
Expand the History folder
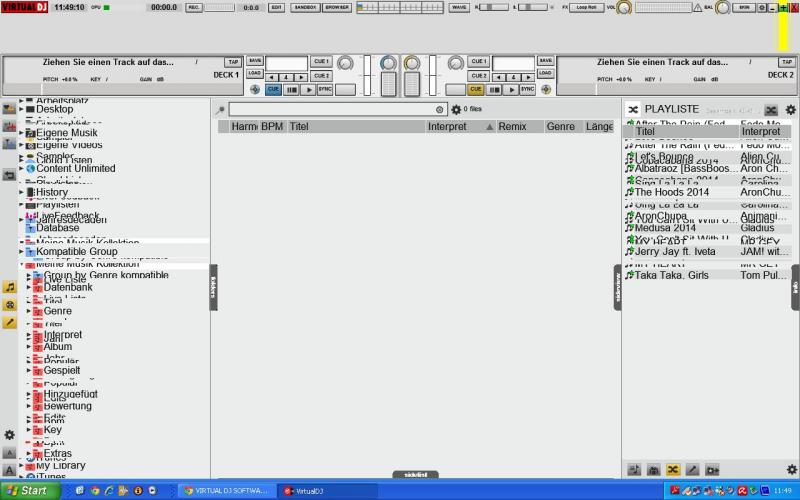coord(20,192)
